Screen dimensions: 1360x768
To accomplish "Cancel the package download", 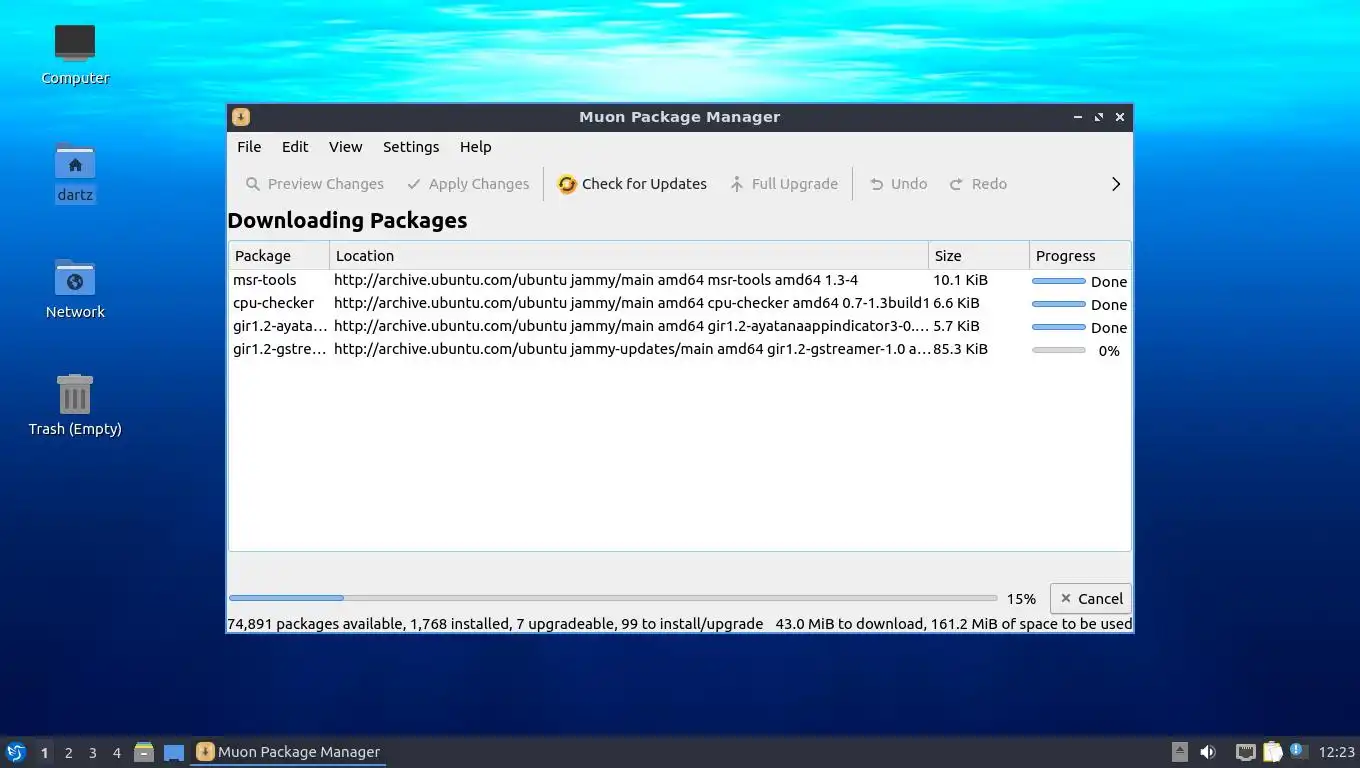I will coord(1091,599).
